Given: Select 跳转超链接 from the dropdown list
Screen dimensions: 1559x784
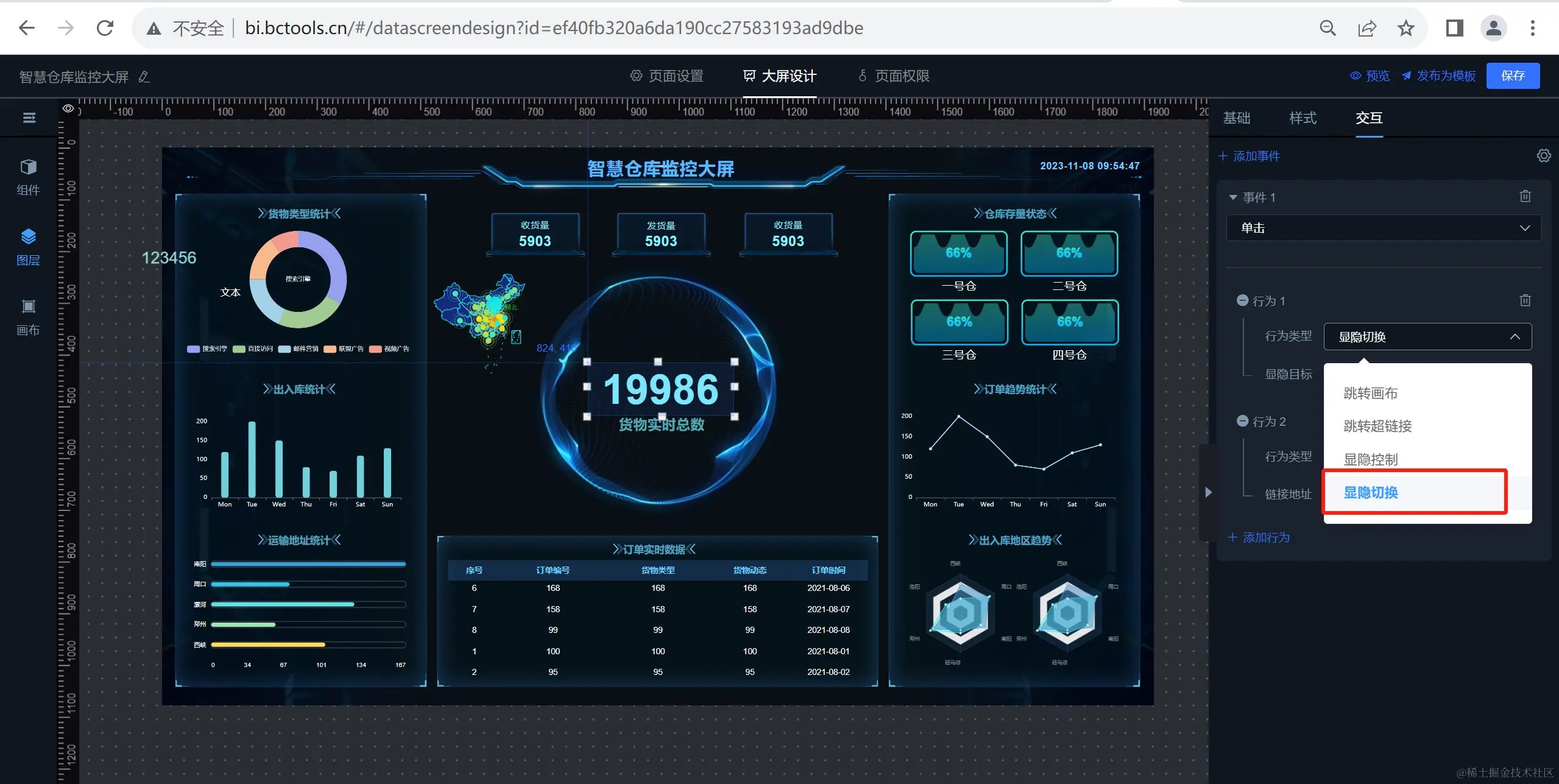Looking at the screenshot, I should [x=1377, y=426].
